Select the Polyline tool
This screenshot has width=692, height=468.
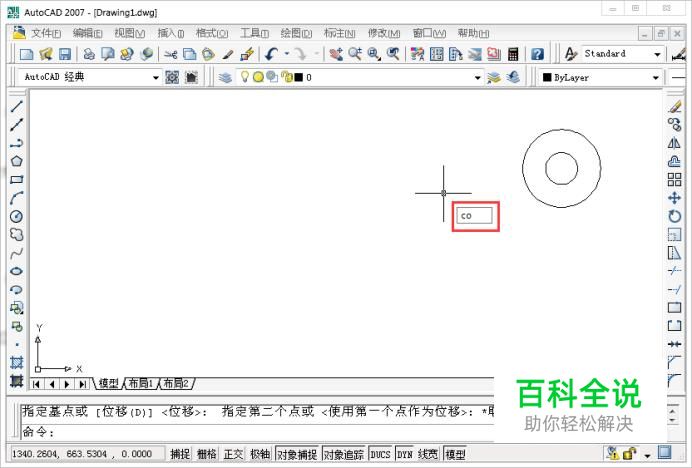coord(16,143)
